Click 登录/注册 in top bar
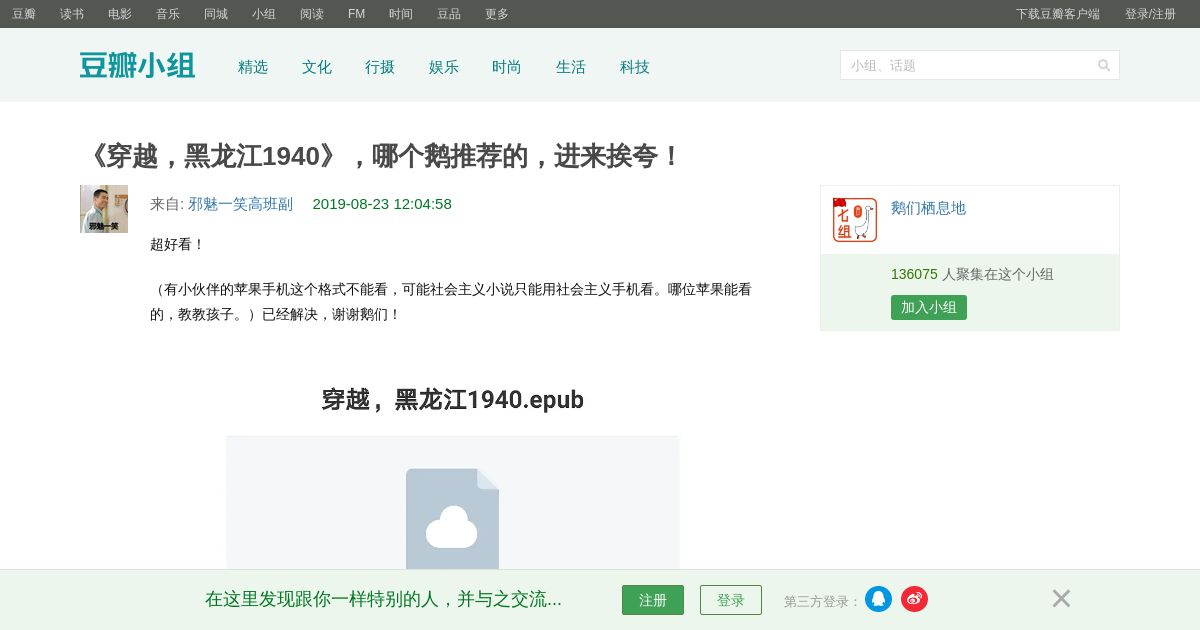Image resolution: width=1200 pixels, height=630 pixels. coord(1150,14)
